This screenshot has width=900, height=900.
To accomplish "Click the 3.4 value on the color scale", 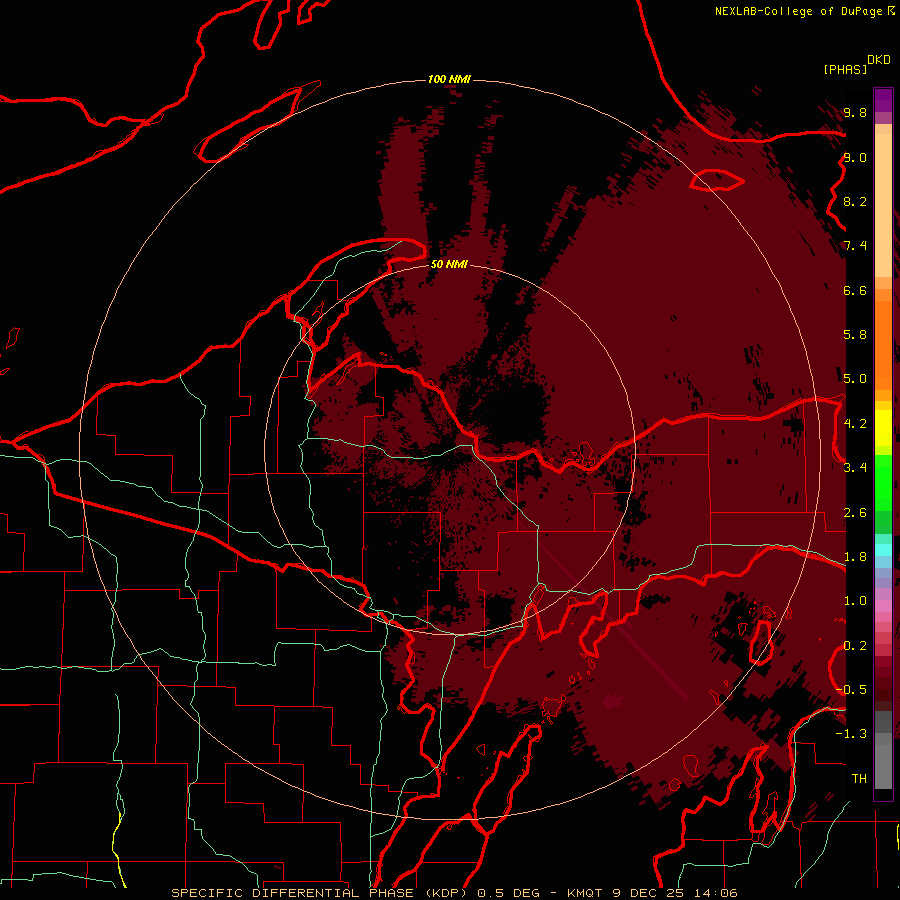I will pos(855,468).
